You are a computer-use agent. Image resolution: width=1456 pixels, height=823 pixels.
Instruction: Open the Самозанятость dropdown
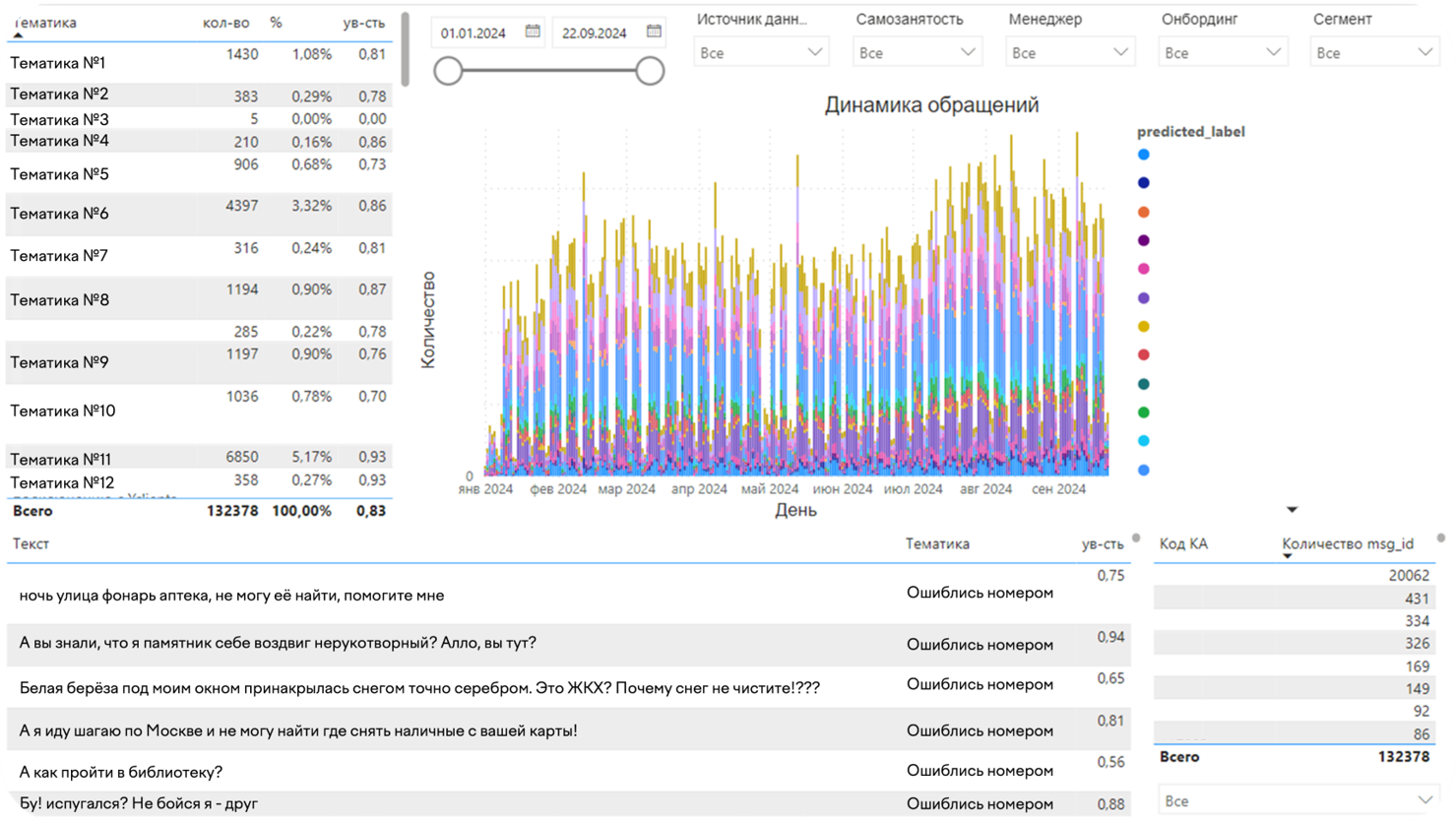click(x=917, y=52)
